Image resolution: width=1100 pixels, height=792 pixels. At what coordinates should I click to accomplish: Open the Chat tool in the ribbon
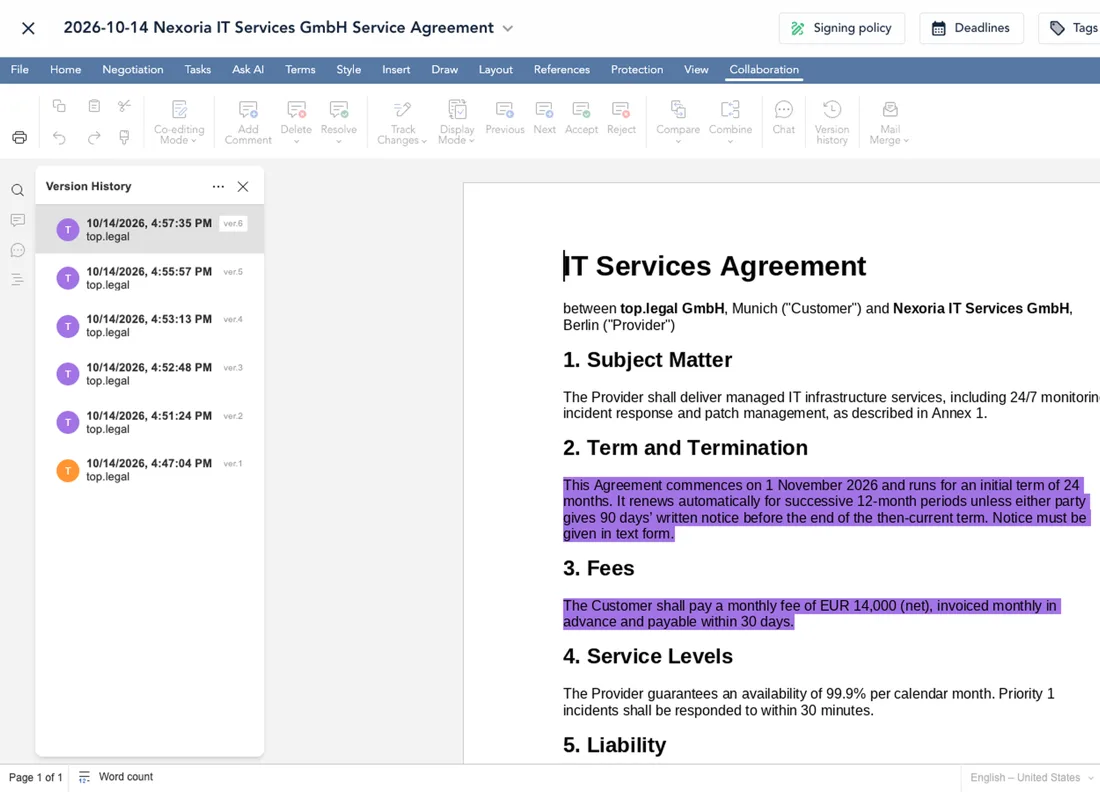[784, 118]
